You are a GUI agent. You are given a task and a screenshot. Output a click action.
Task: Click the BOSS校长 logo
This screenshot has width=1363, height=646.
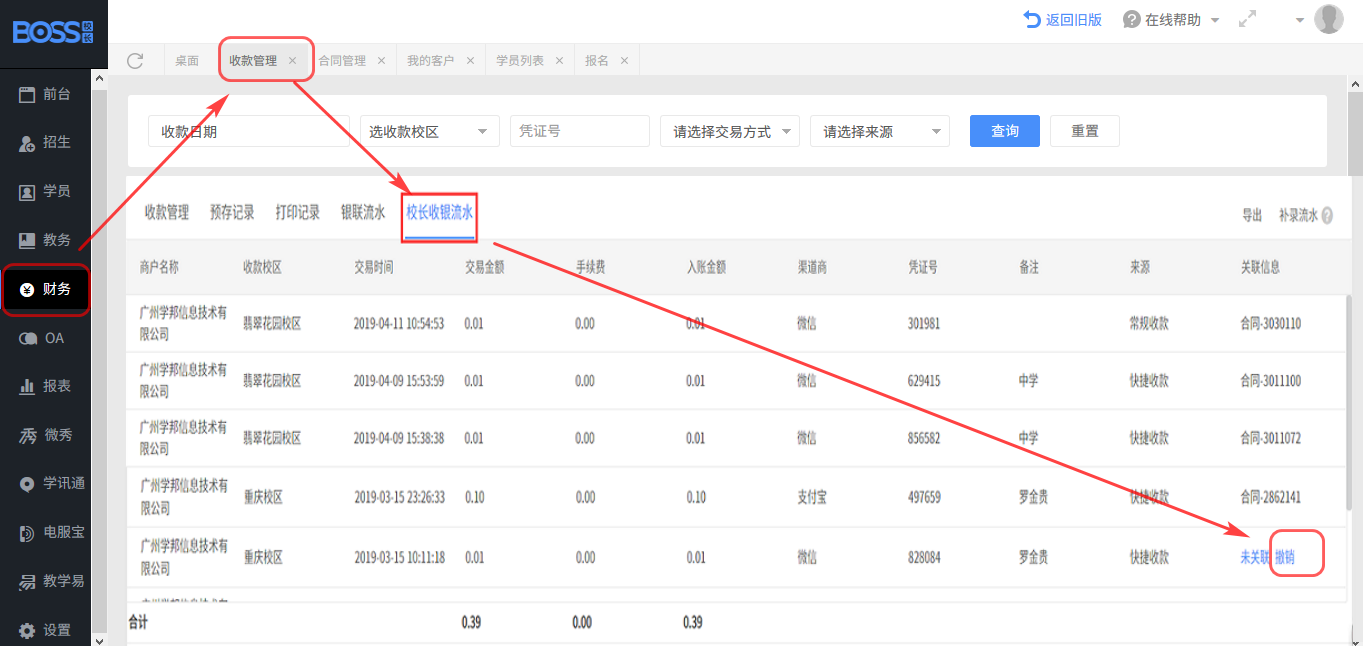tap(53, 32)
